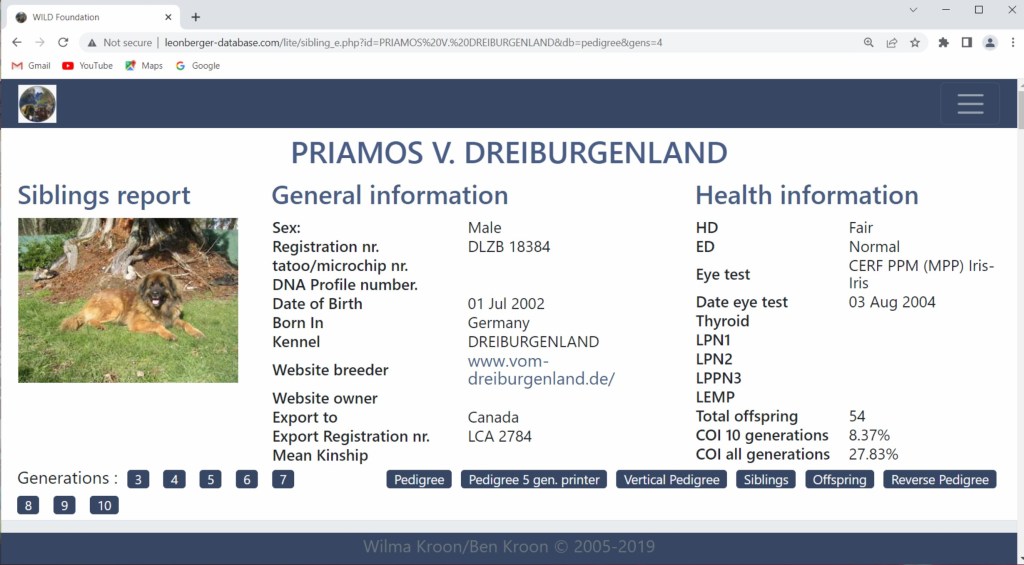
Task: Open the Chrome profile avatar
Action: 990,42
